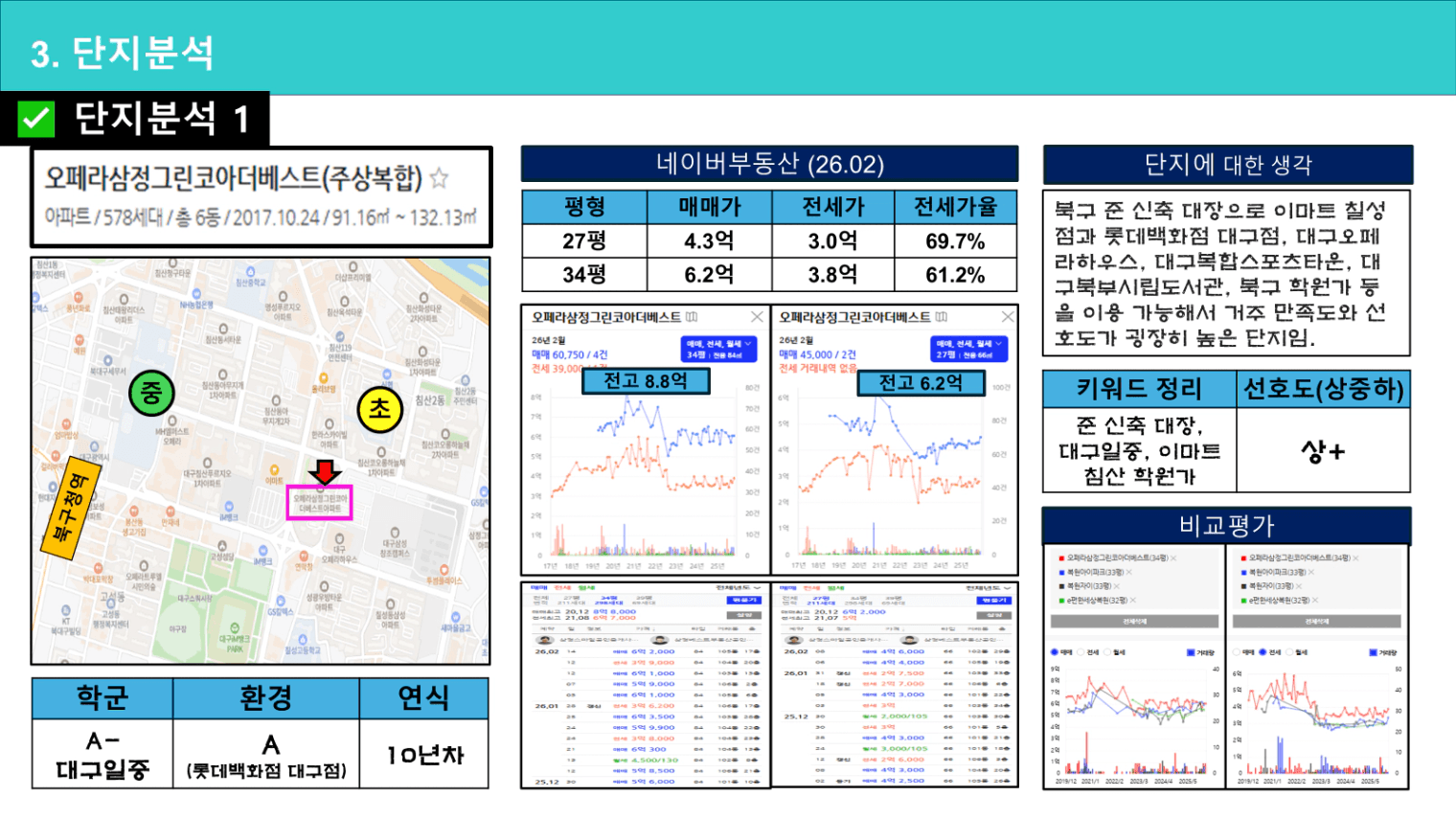Screen dimensions: 1456x819
Task: Click the green 중 school marker on the map
Action: 151,393
